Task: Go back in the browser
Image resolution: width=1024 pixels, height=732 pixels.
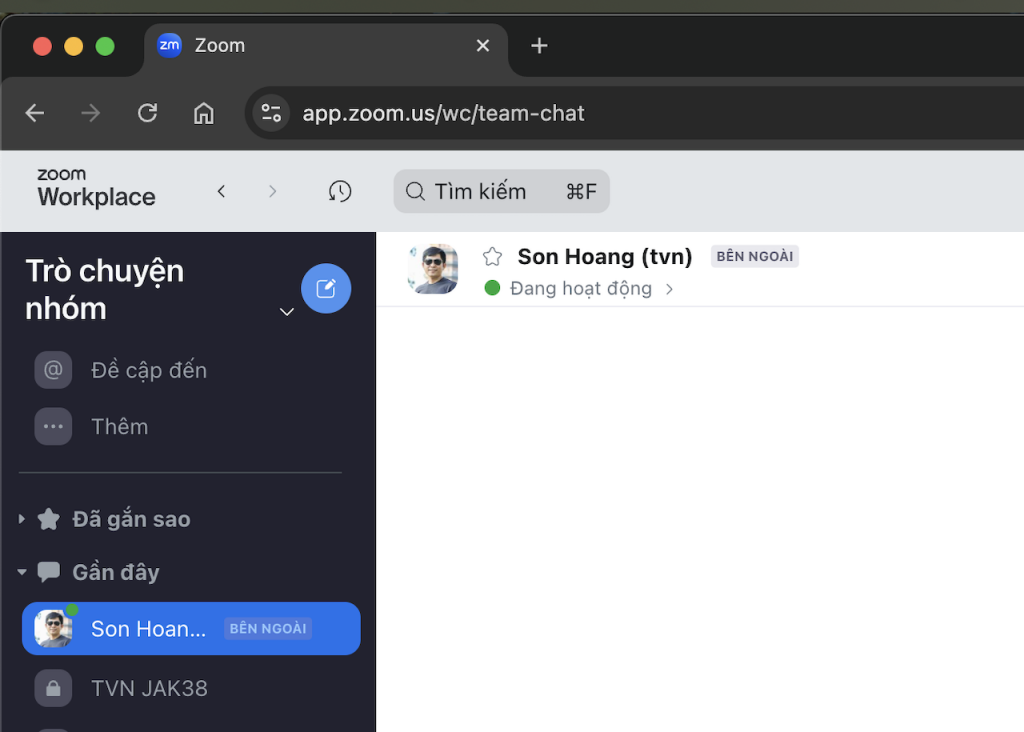Action: tap(35, 113)
